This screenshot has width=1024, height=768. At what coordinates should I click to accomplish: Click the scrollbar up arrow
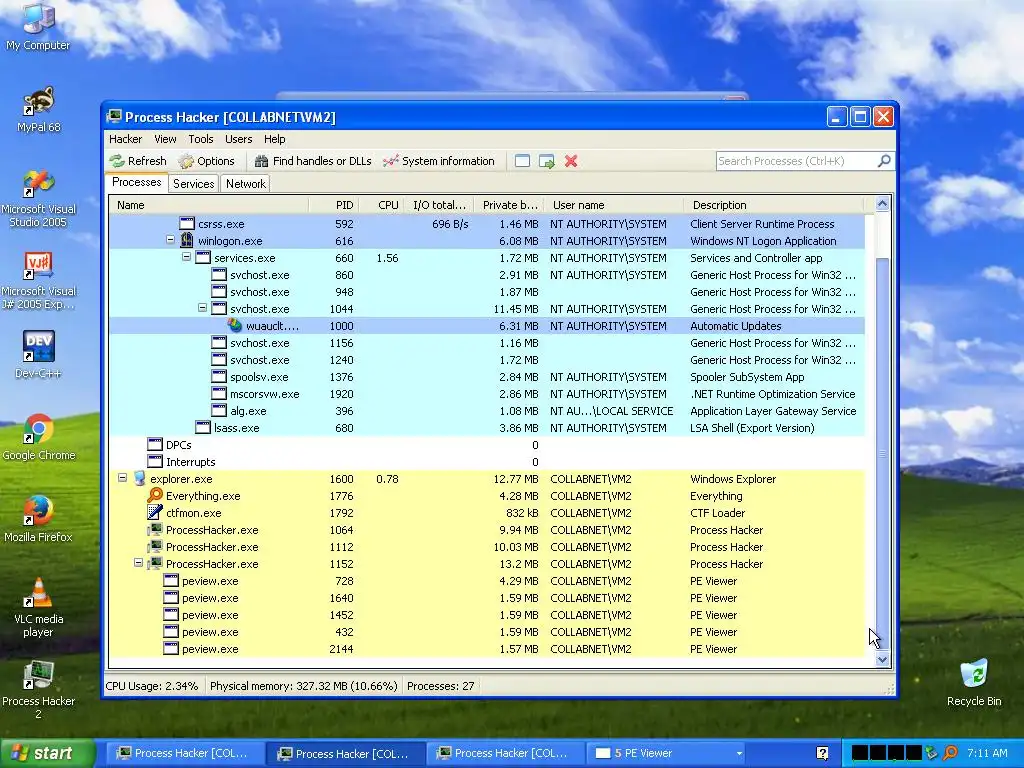(x=882, y=204)
